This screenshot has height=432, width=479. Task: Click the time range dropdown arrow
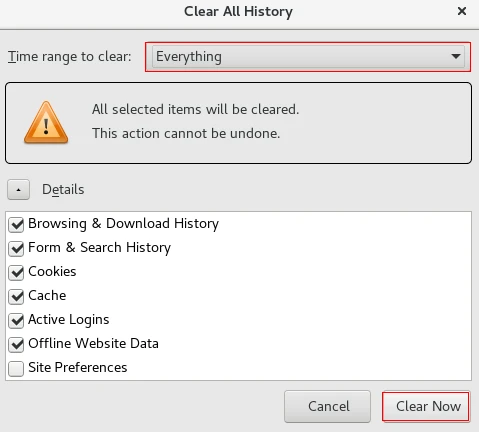(x=455, y=56)
